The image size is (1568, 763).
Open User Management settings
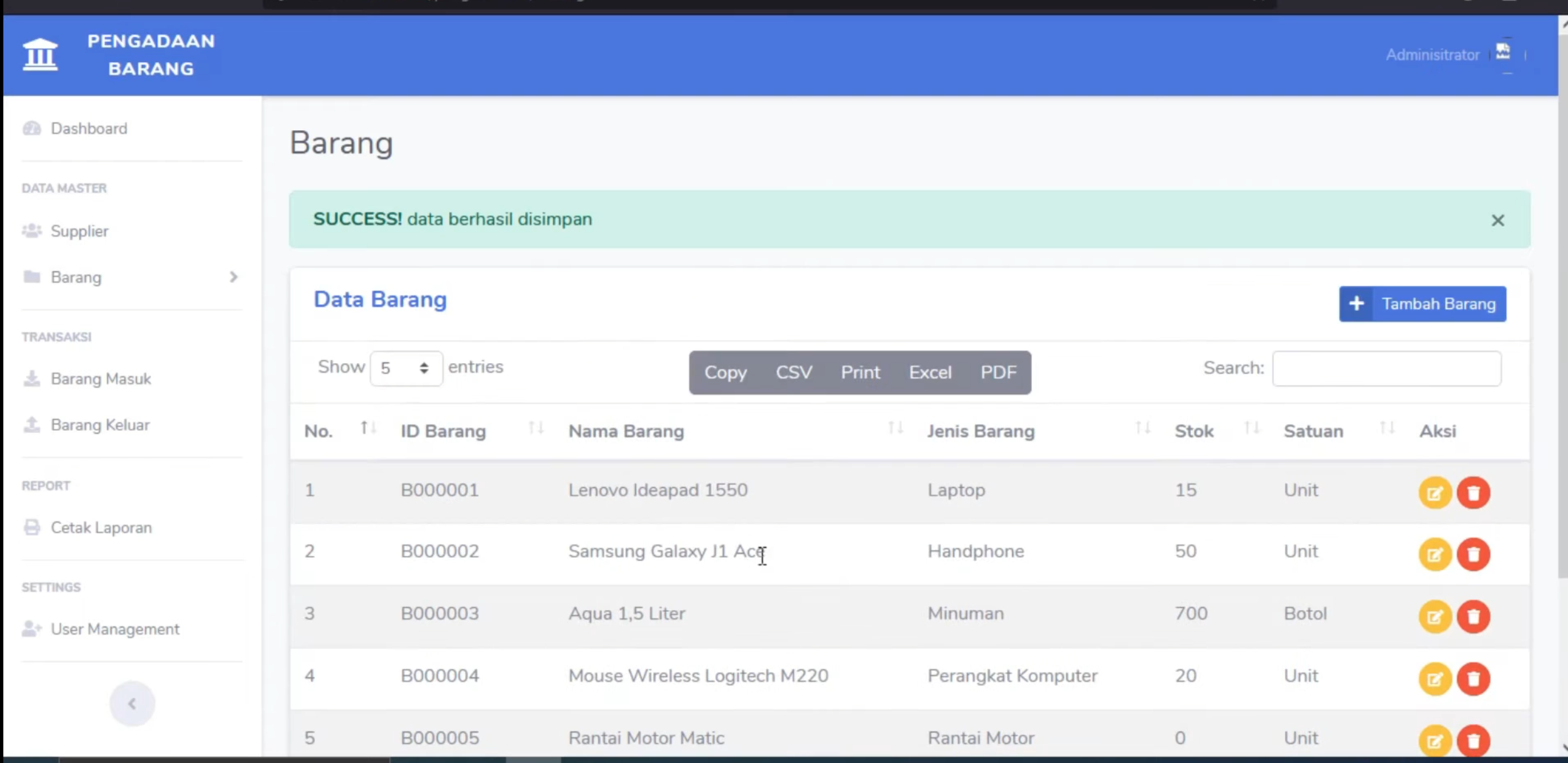click(x=115, y=628)
